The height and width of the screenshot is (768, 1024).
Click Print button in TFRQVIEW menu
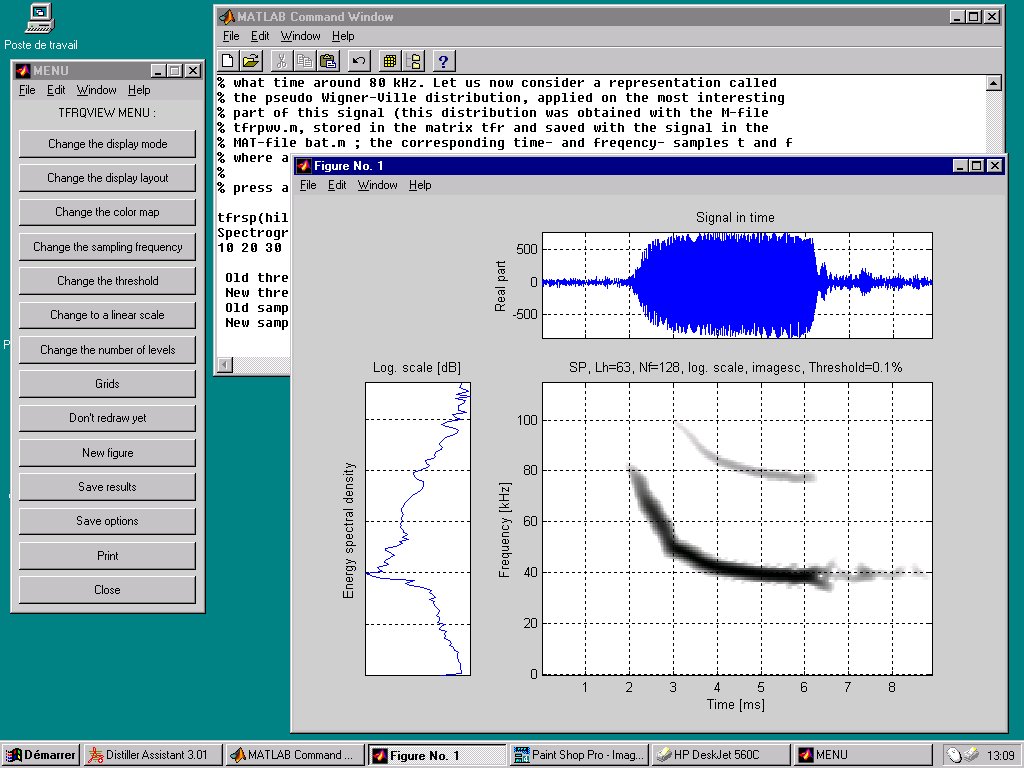pos(107,556)
